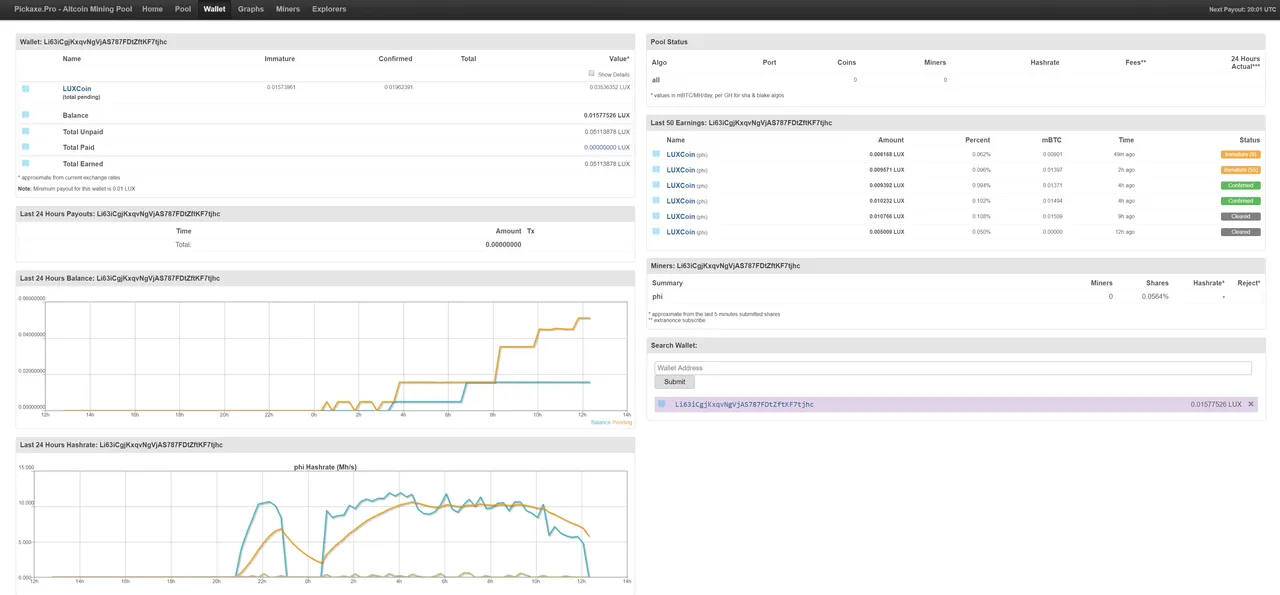This screenshot has width=1280, height=595.
Task: Click the Cleared badge of the 9h ago row
Action: click(x=1240, y=217)
